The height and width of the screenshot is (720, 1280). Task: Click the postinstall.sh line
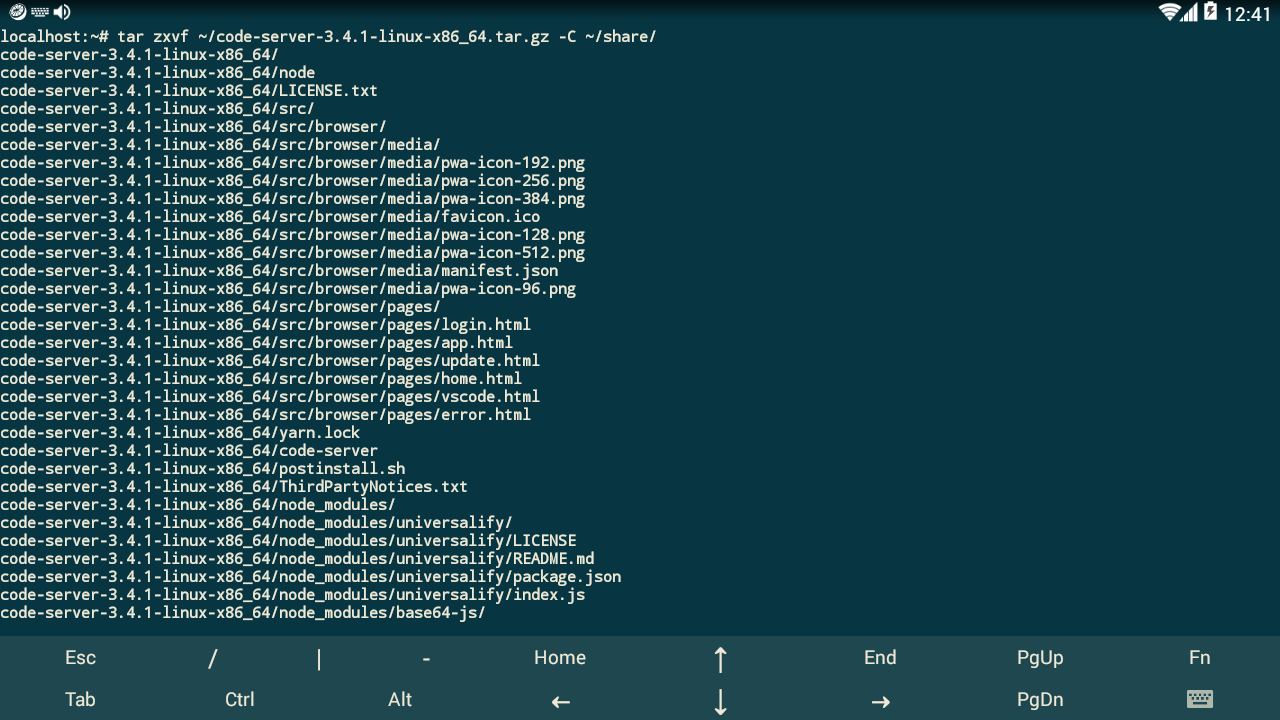[202, 468]
